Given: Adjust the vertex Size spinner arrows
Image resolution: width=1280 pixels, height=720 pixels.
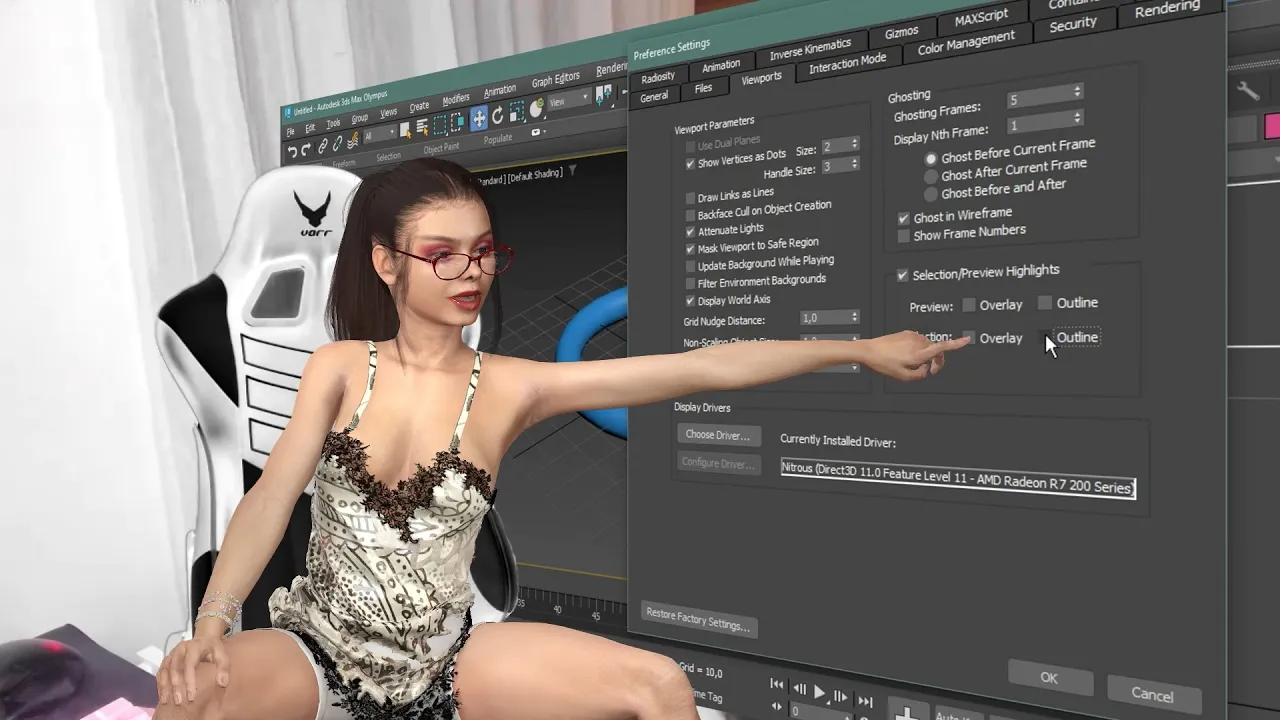Looking at the screenshot, I should click(854, 143).
